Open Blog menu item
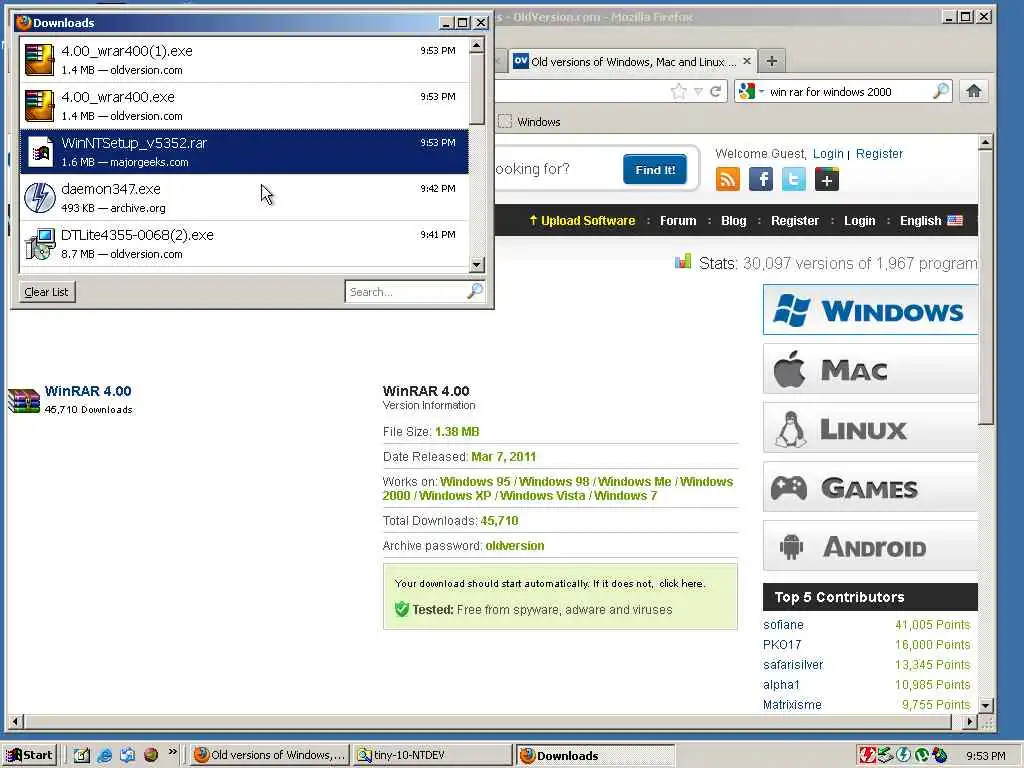Screen dimensions: 1024x768 pyautogui.click(x=733, y=221)
